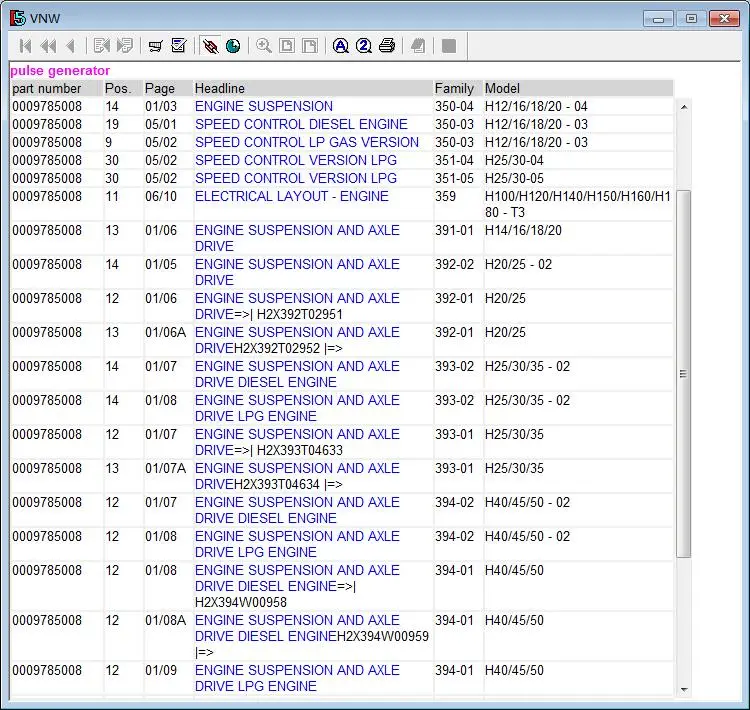
Task: Click the part number column header
Action: pyautogui.click(x=47, y=89)
